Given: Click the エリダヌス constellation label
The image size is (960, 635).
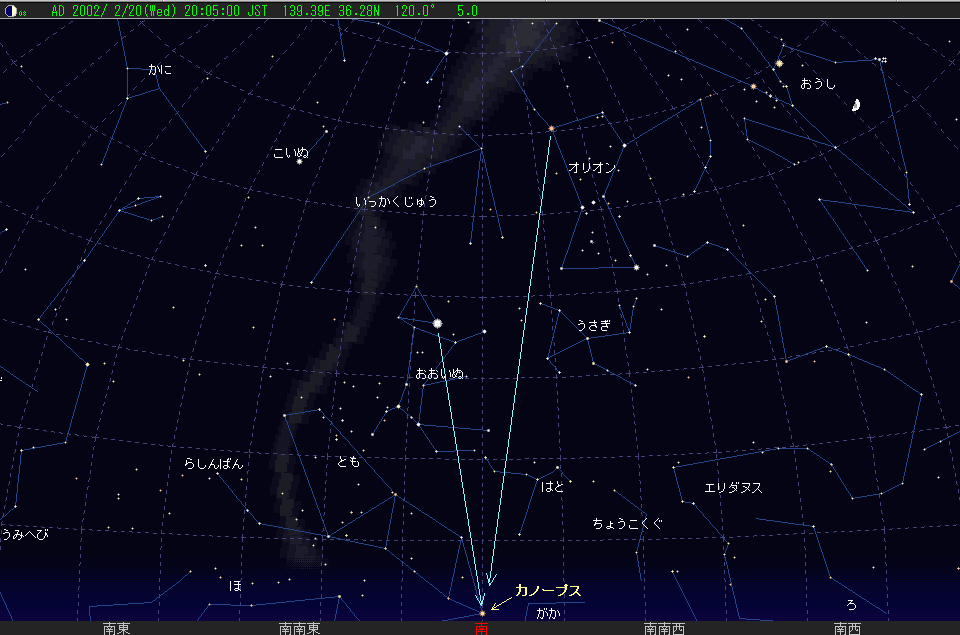Looking at the screenshot, I should [x=733, y=488].
